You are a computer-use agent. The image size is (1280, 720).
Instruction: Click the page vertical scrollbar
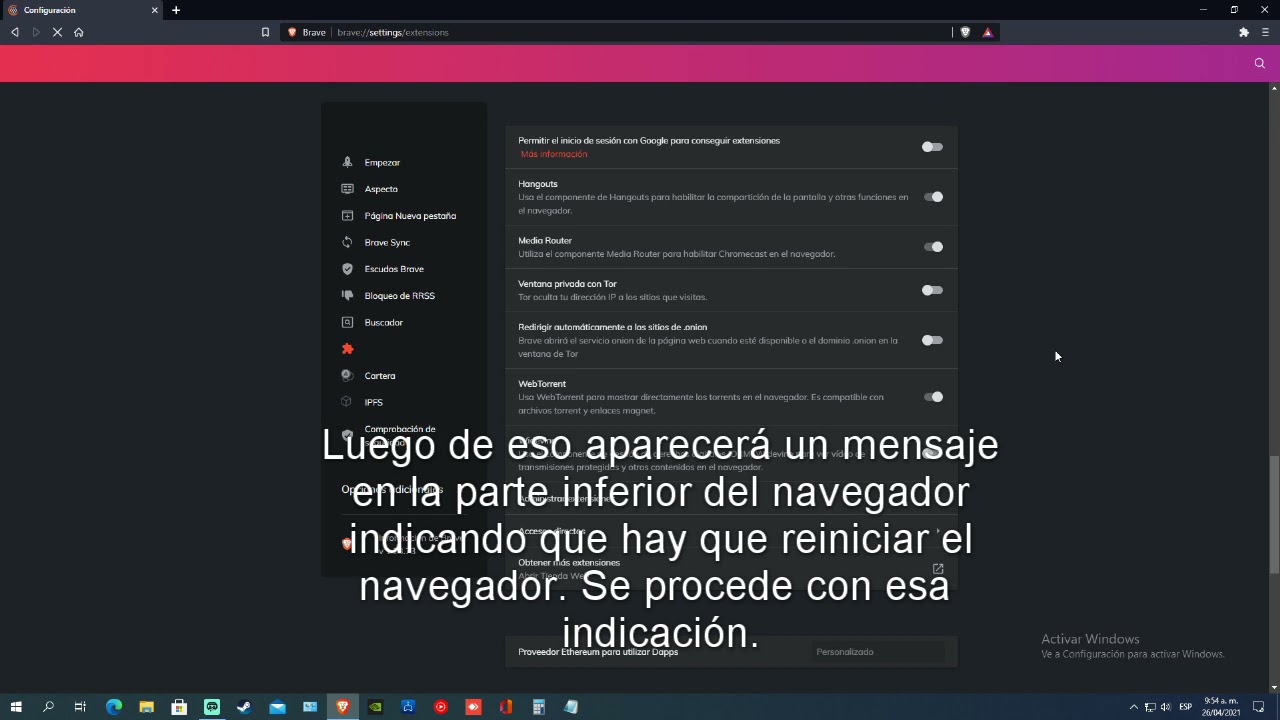[1274, 514]
